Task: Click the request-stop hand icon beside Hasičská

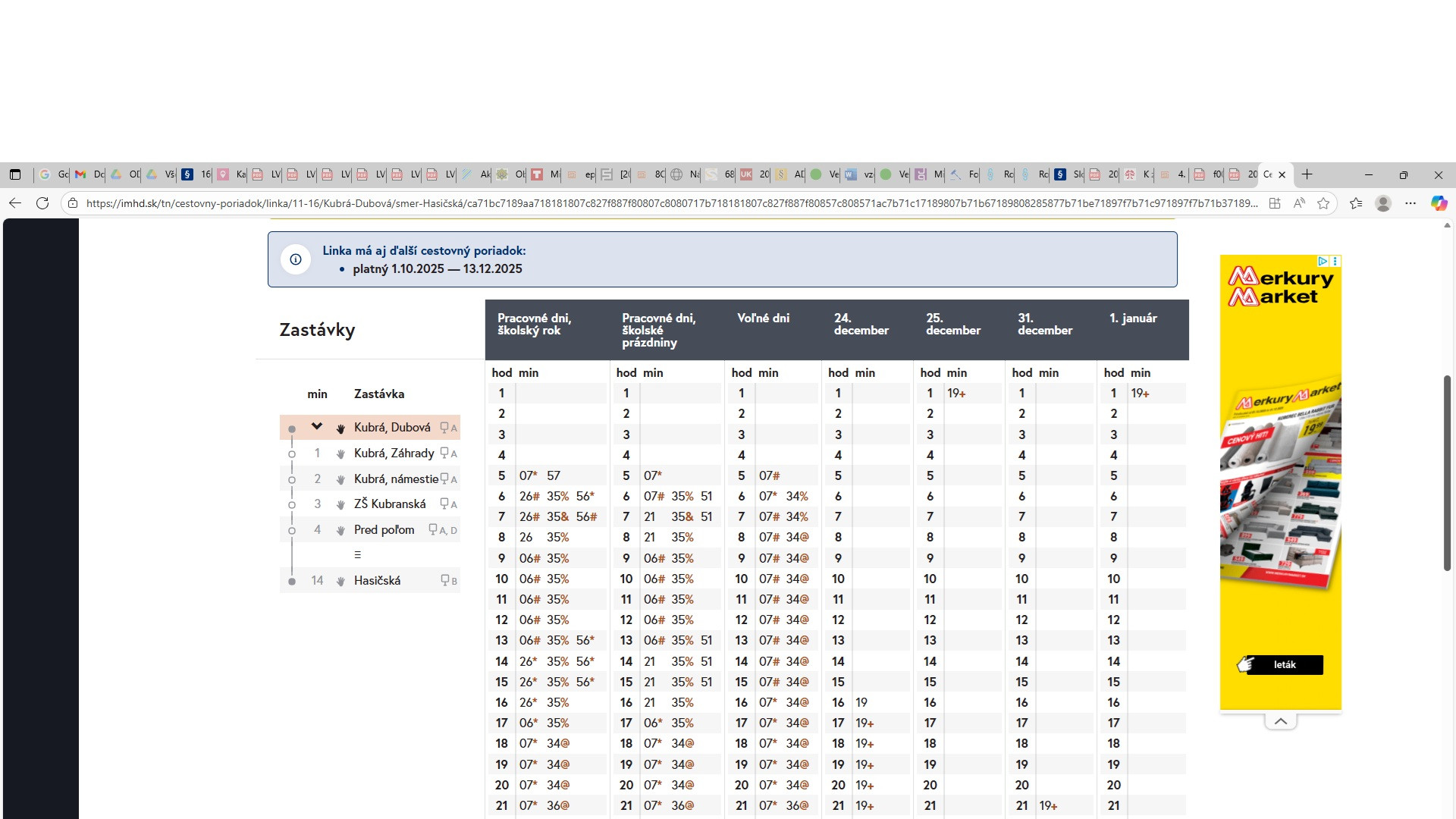Action: click(340, 581)
